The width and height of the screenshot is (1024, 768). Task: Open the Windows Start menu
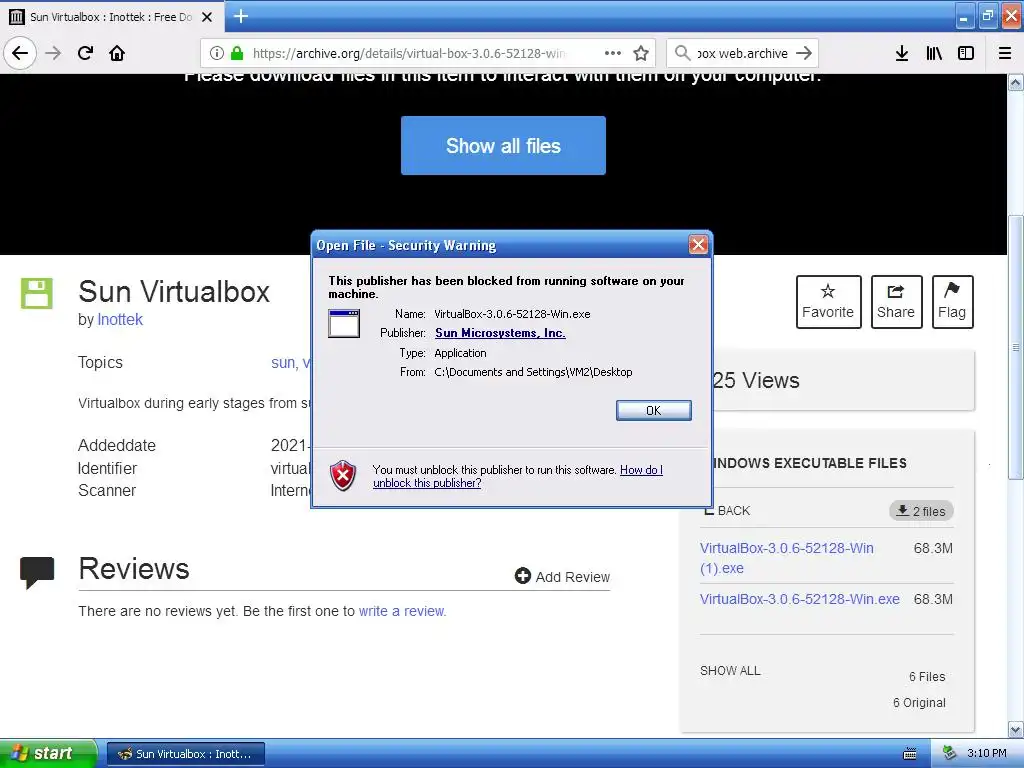click(48, 754)
